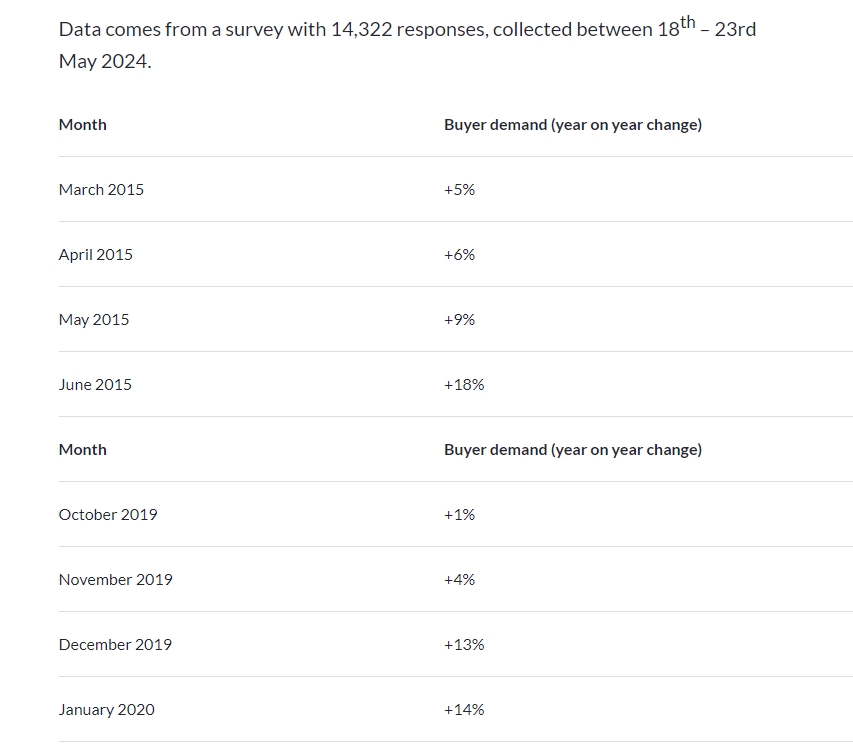Click the survey responses intro paragraph

pos(407,44)
